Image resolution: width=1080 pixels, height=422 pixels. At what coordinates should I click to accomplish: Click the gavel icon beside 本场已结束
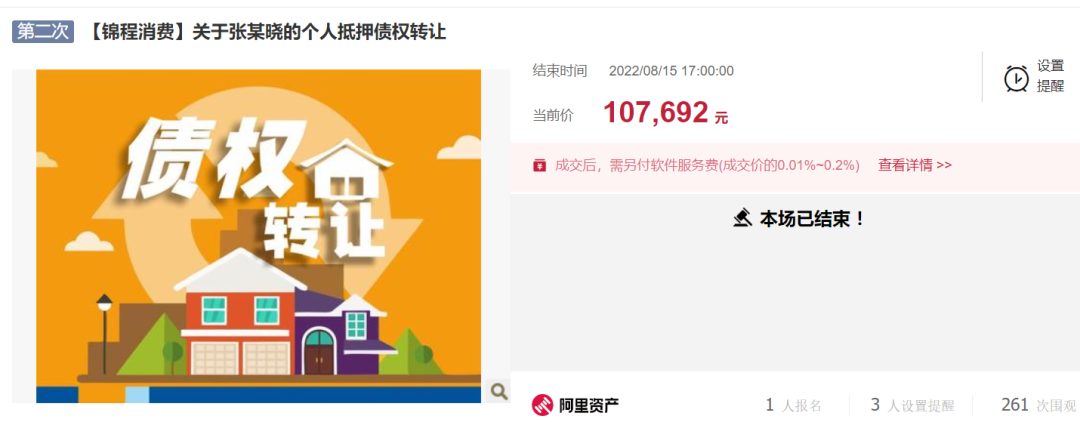[742, 220]
